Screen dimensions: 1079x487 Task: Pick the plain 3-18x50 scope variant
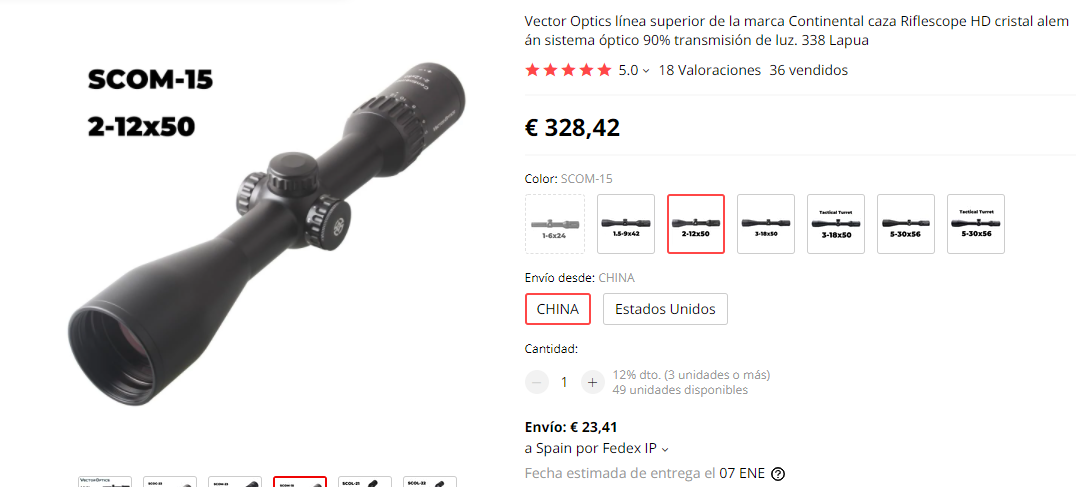click(x=766, y=224)
